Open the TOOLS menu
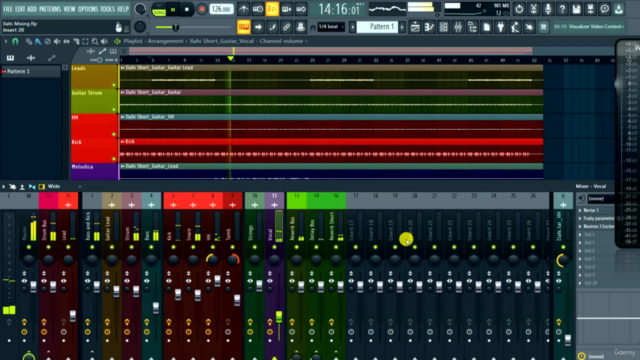Viewport: 640px width, 360px height. pos(107,9)
